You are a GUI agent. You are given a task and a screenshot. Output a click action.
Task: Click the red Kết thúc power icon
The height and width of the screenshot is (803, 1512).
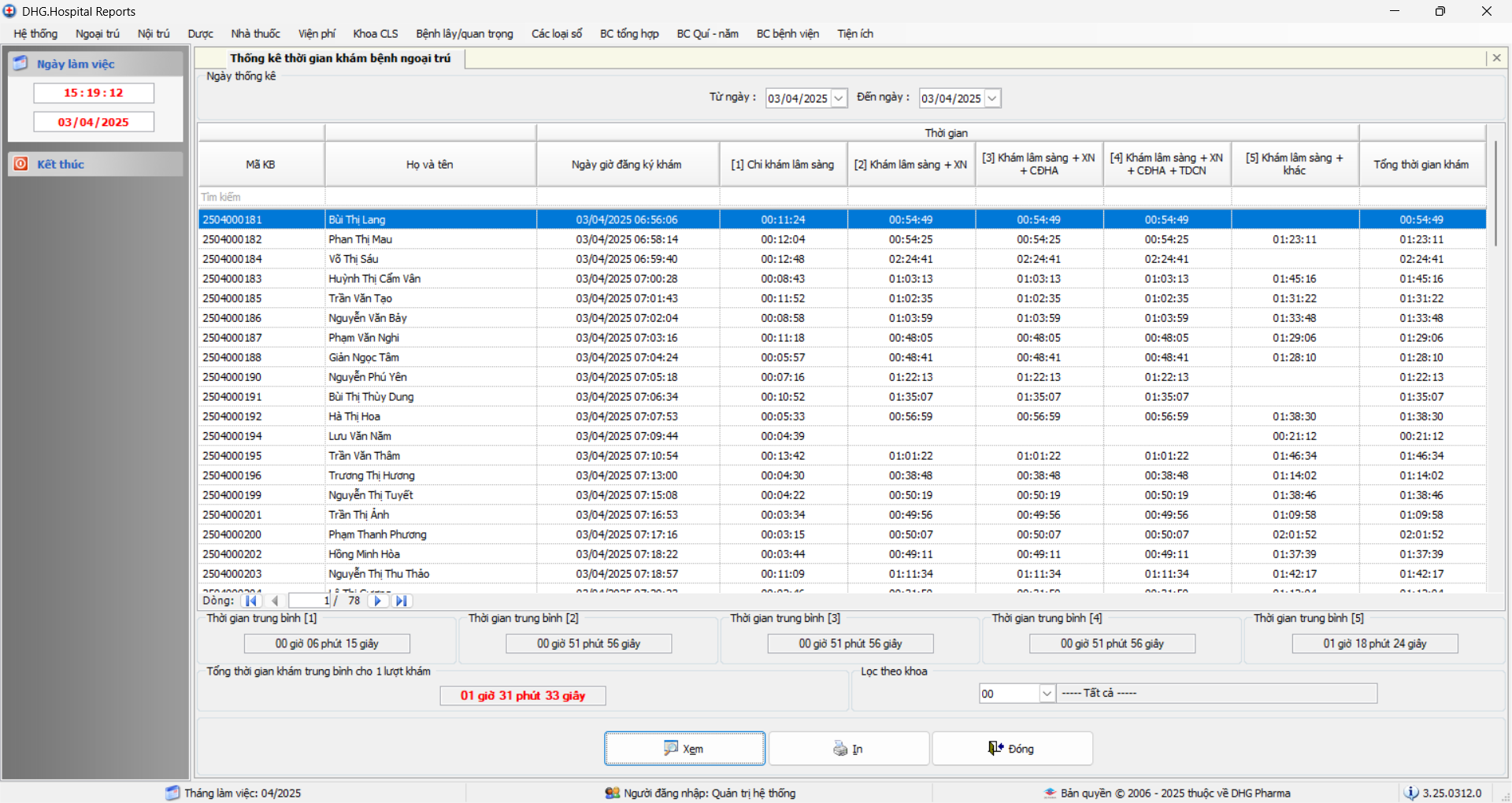coord(20,164)
